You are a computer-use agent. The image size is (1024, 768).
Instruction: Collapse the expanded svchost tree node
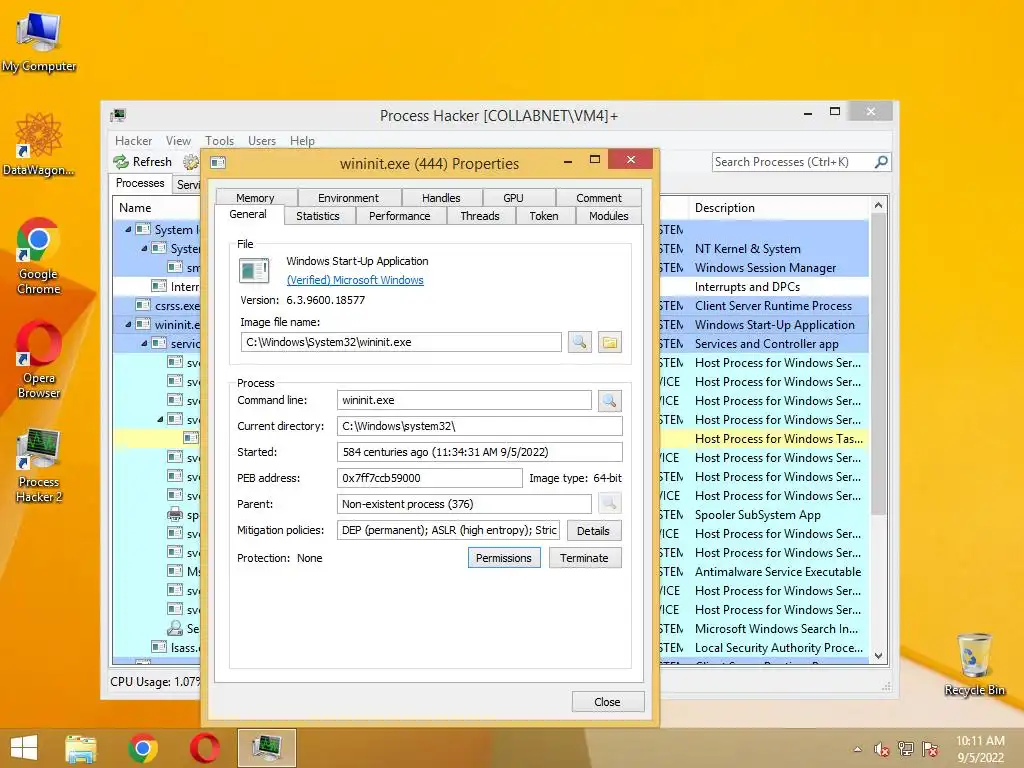160,419
